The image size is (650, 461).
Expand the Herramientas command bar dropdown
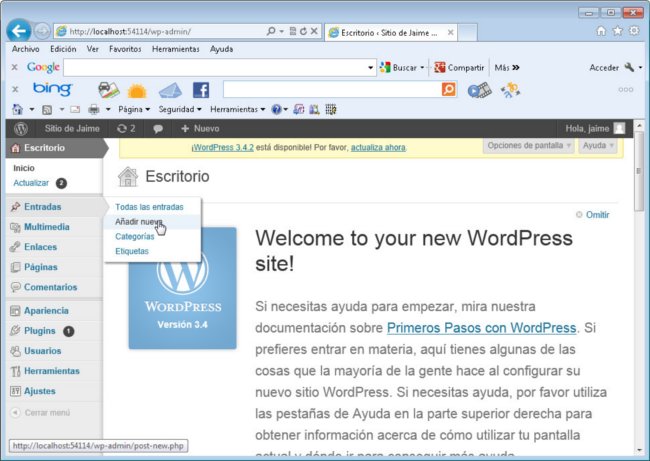238,109
